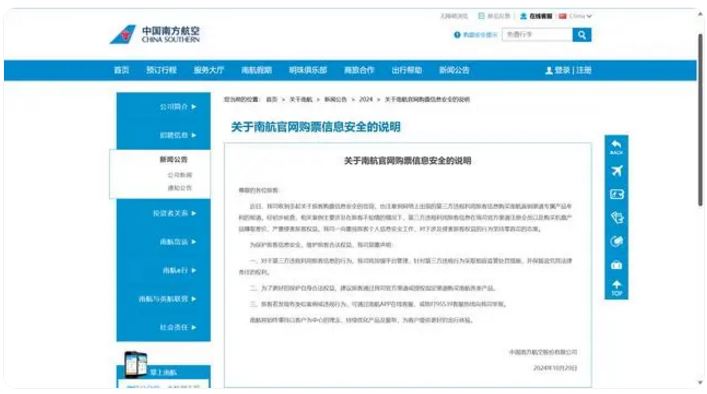Screen dimensions: 707x394
Task: Click 关于南航 in the breadcrumb trail
Action: click(x=301, y=99)
